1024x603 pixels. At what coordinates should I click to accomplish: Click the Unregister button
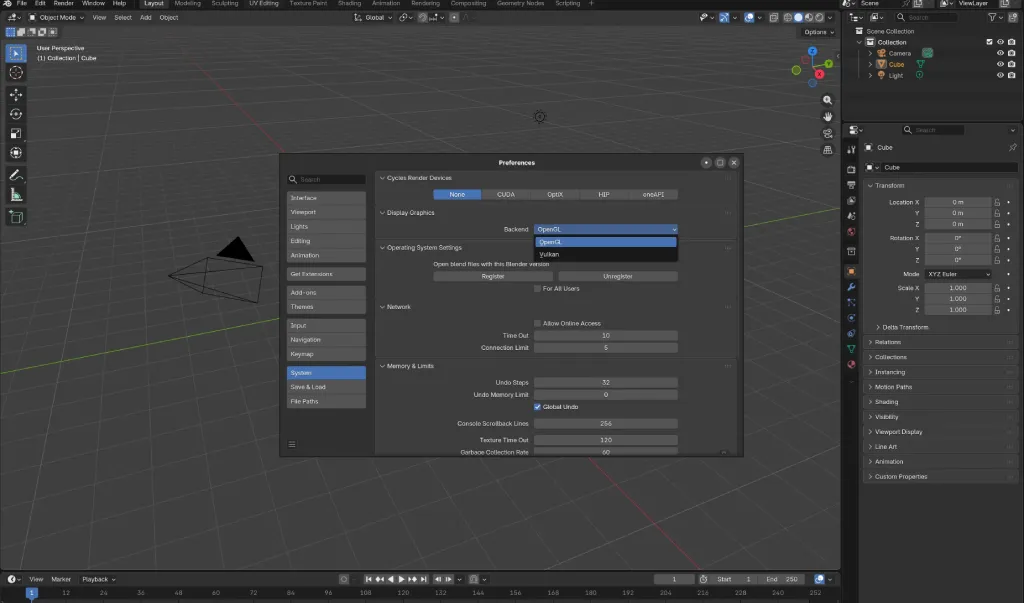pos(618,276)
